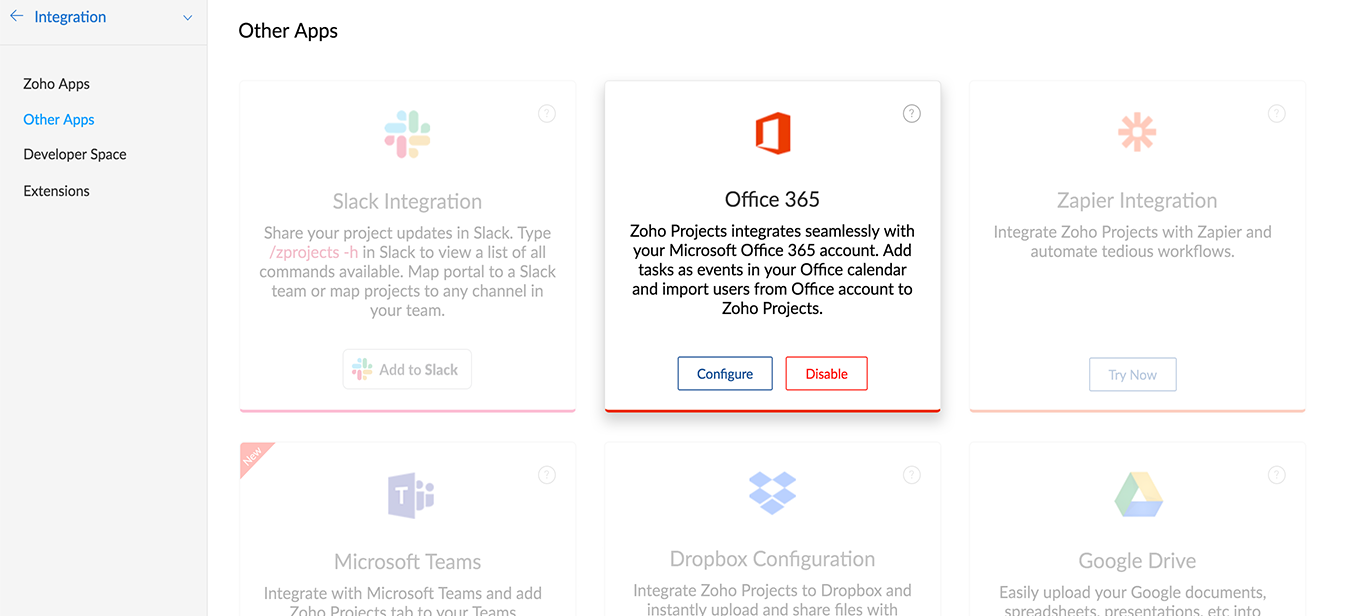Open help icon on Google Drive card

tap(1276, 475)
